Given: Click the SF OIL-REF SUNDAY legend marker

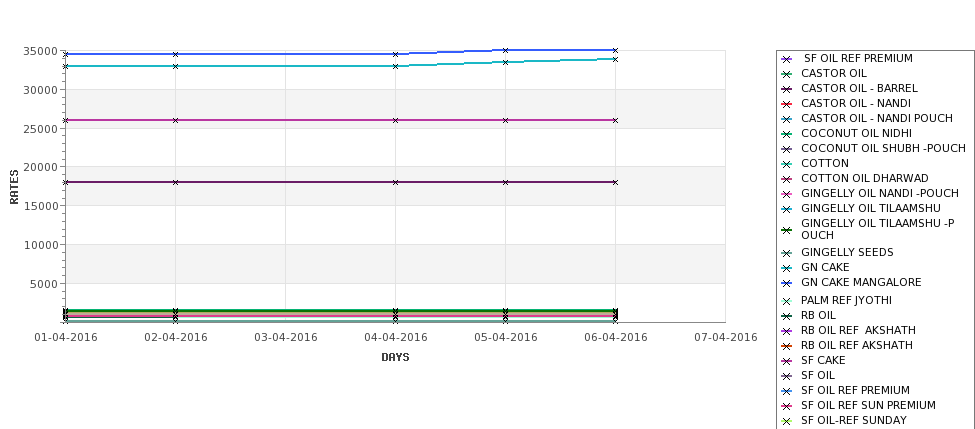Looking at the screenshot, I should [x=786, y=422].
